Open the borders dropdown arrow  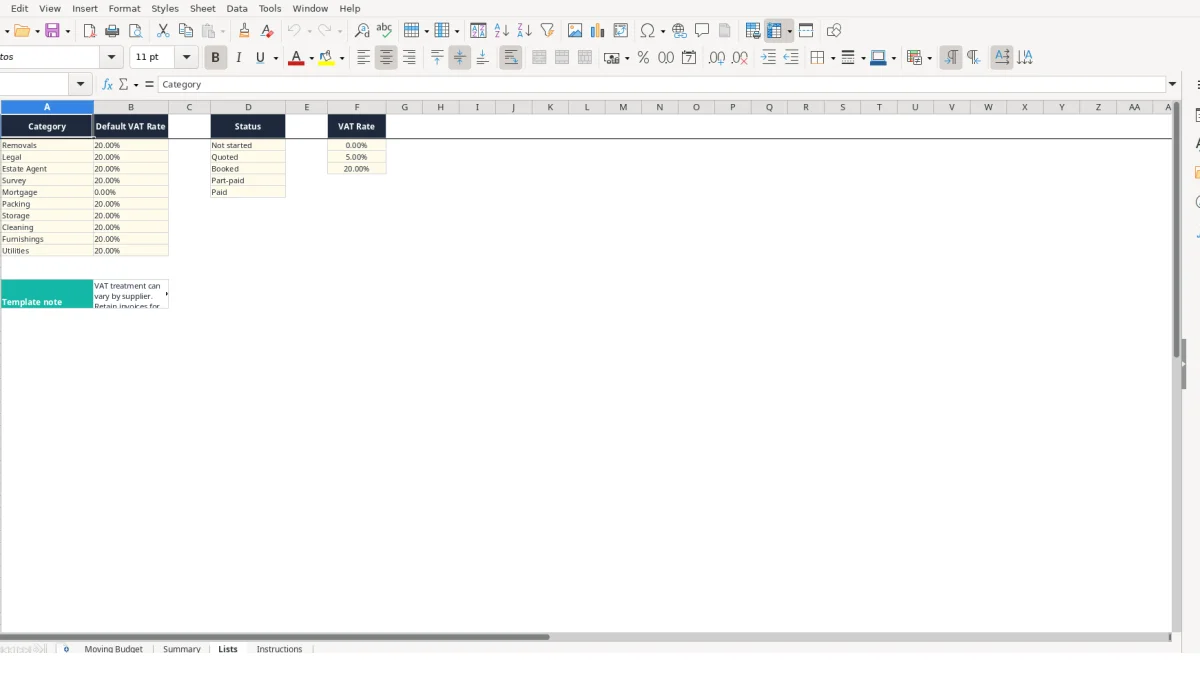(833, 58)
